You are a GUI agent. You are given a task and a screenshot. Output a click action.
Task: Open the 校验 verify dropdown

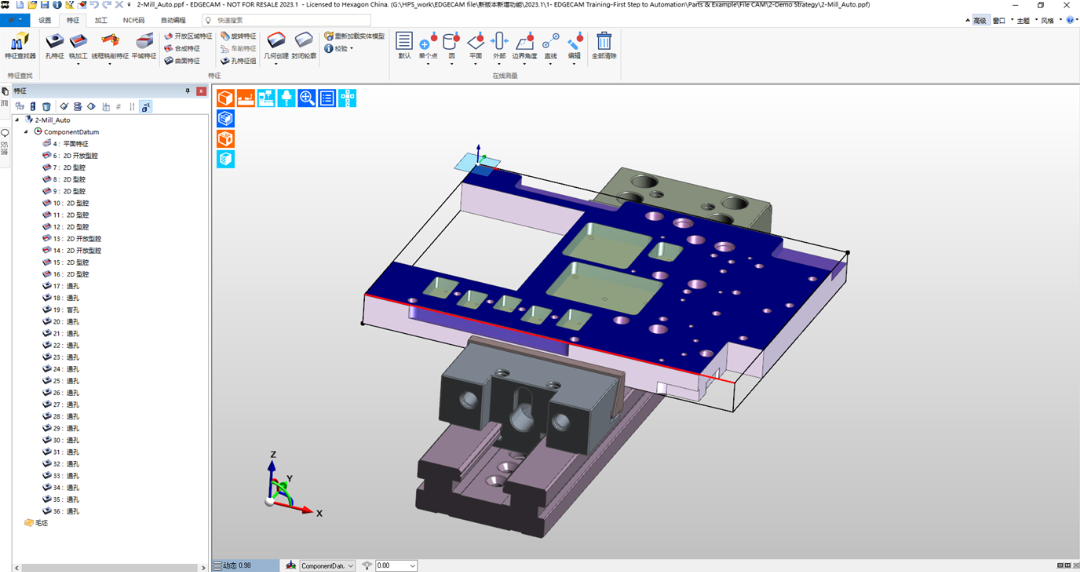(338, 48)
